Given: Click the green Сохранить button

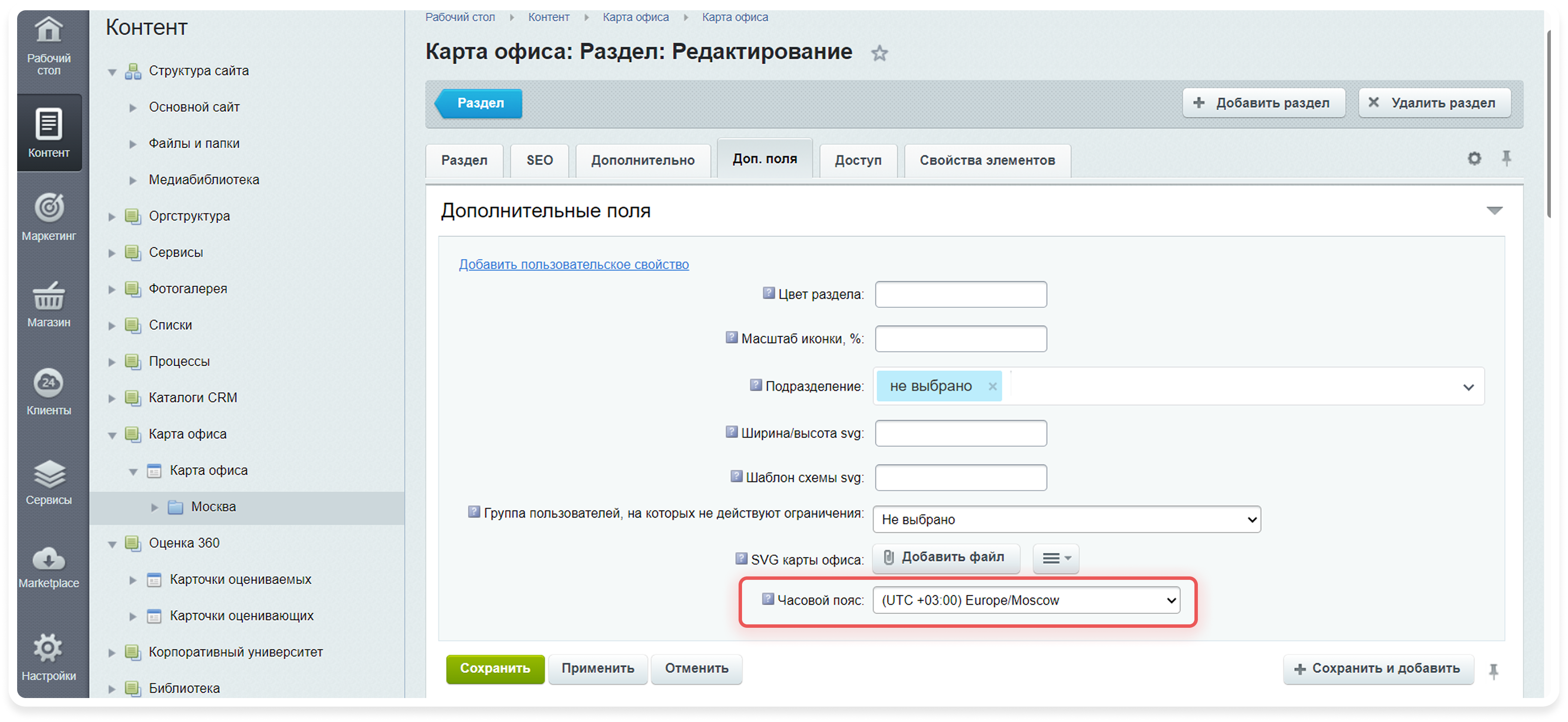Looking at the screenshot, I should [495, 668].
